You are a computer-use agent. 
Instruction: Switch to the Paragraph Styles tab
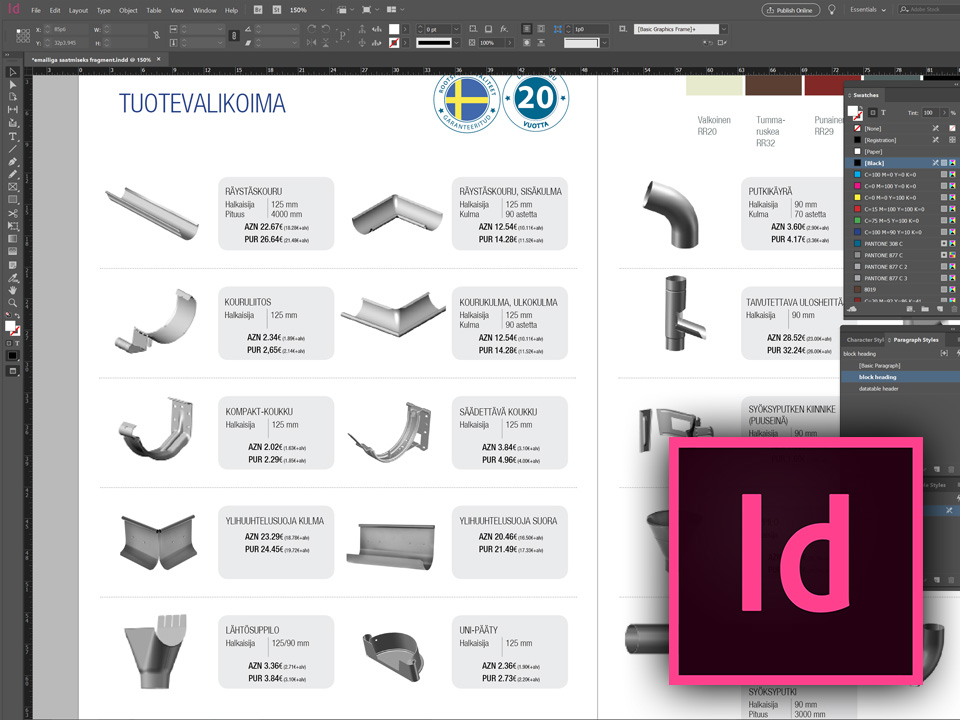coord(915,340)
